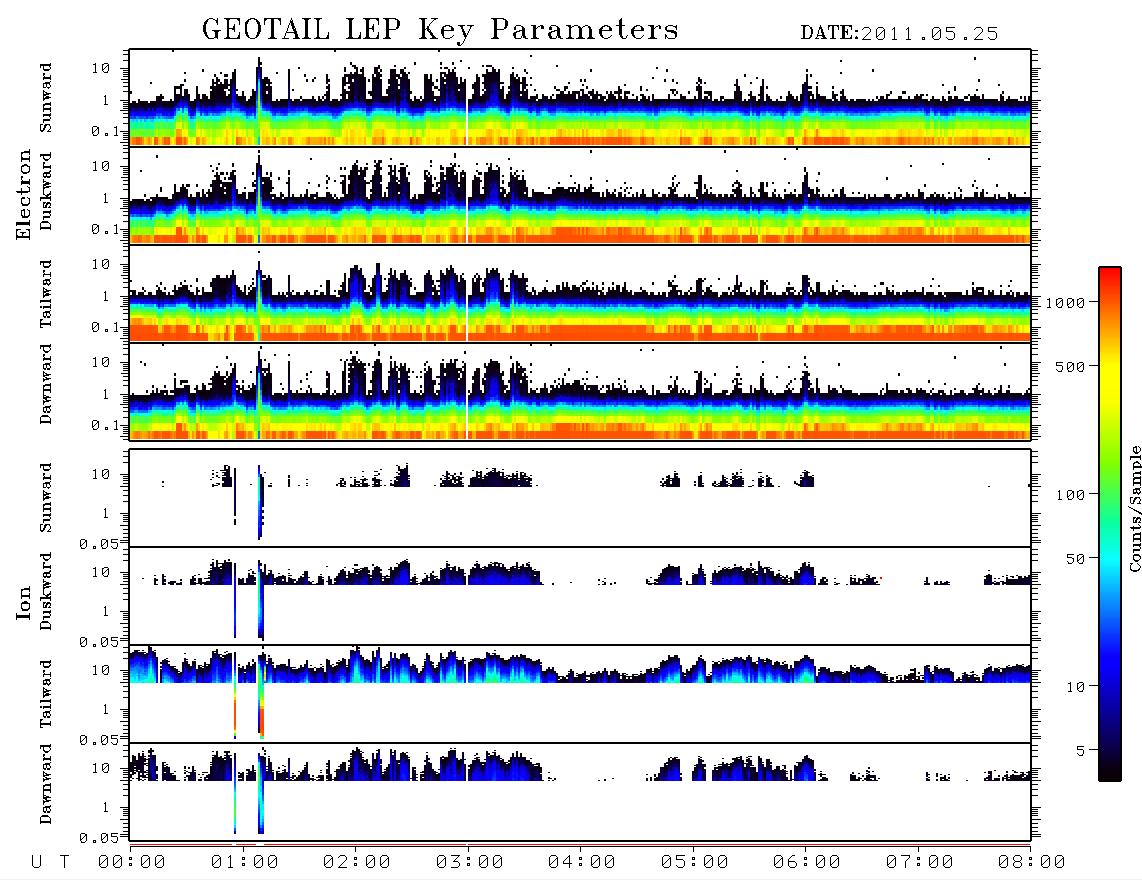Viewport: 1142px width, 880px height.
Task: Click the 0.1 tick on Electron Sunward axis
Action: point(105,131)
